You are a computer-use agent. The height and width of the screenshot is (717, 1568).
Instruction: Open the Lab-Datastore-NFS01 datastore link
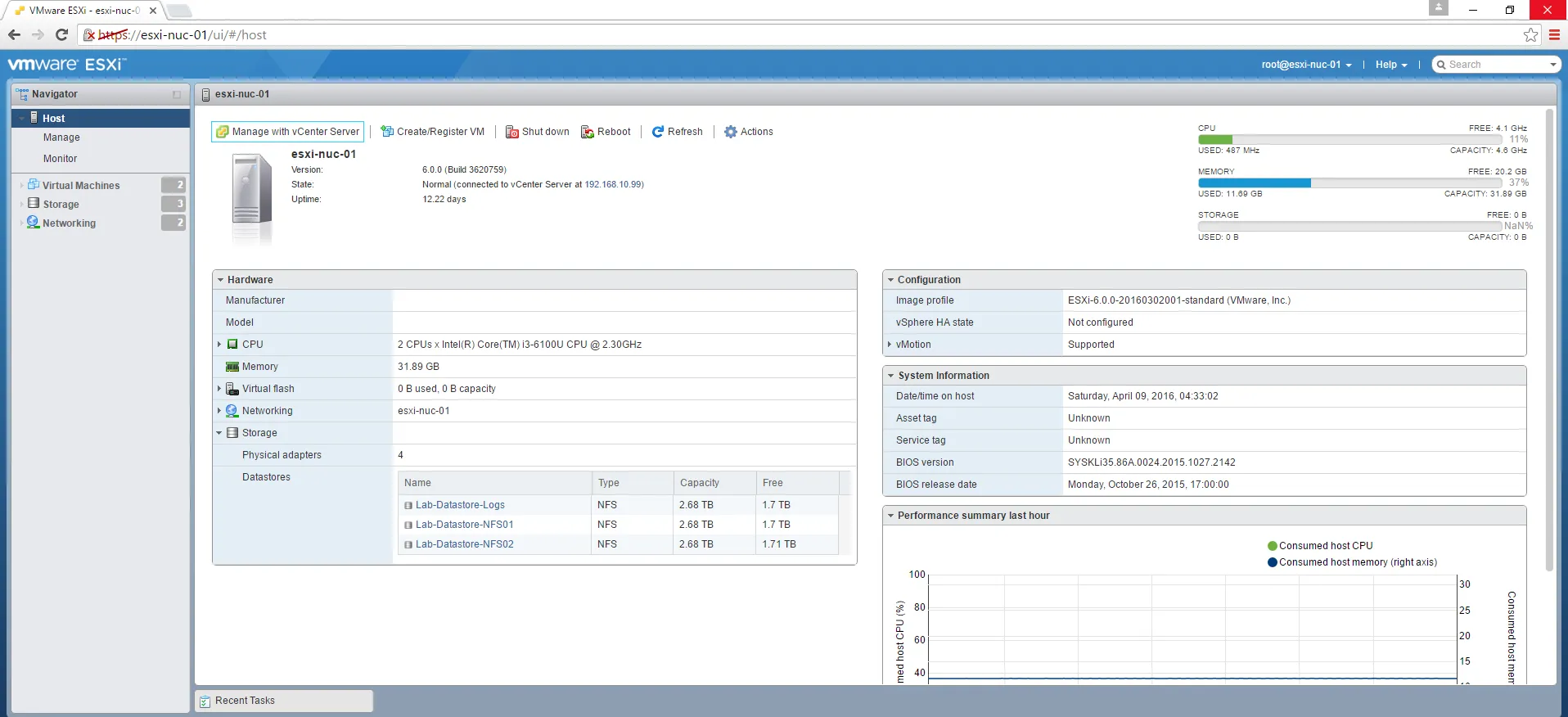coord(464,525)
